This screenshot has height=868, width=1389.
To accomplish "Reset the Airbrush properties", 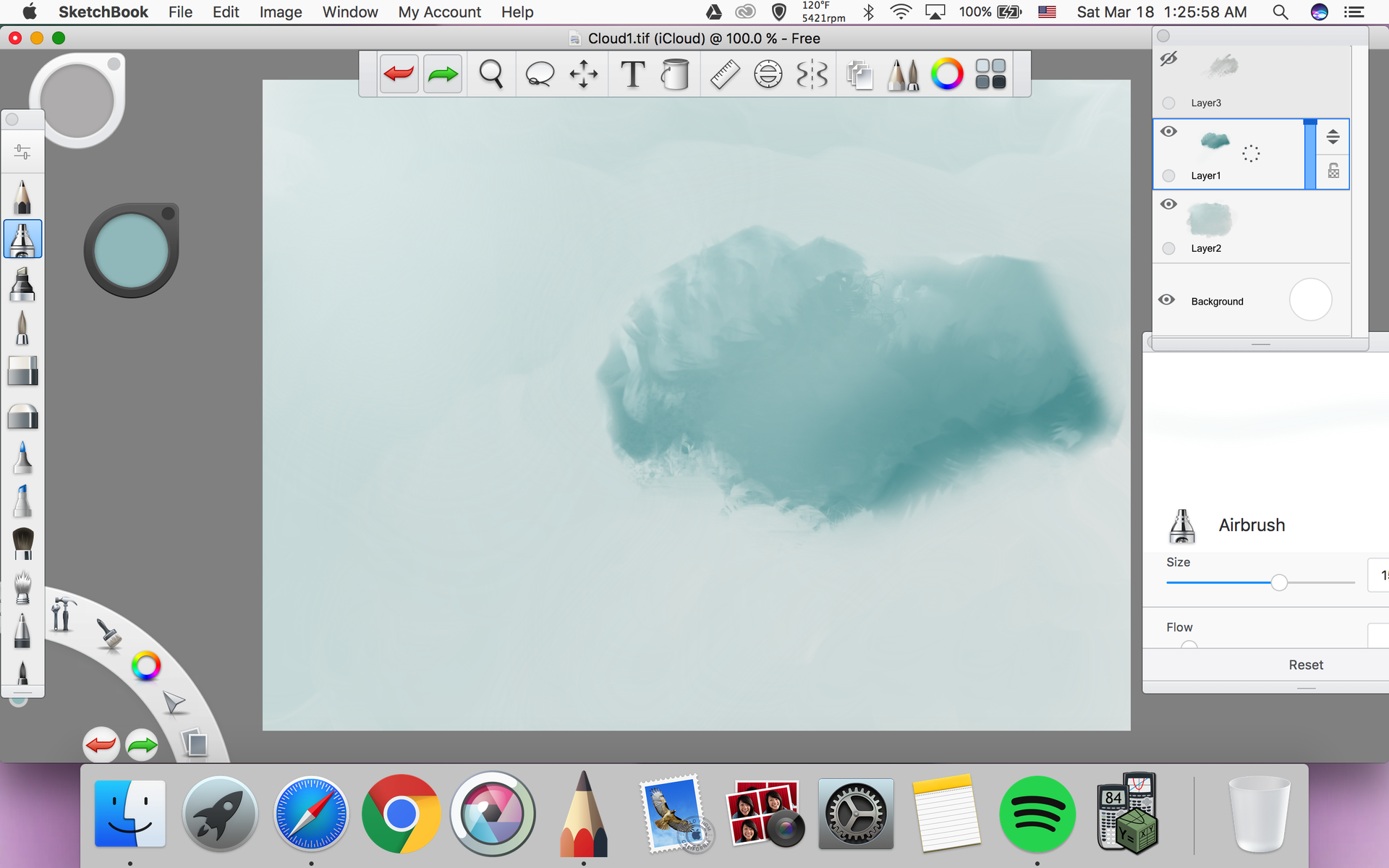I will pyautogui.click(x=1306, y=665).
